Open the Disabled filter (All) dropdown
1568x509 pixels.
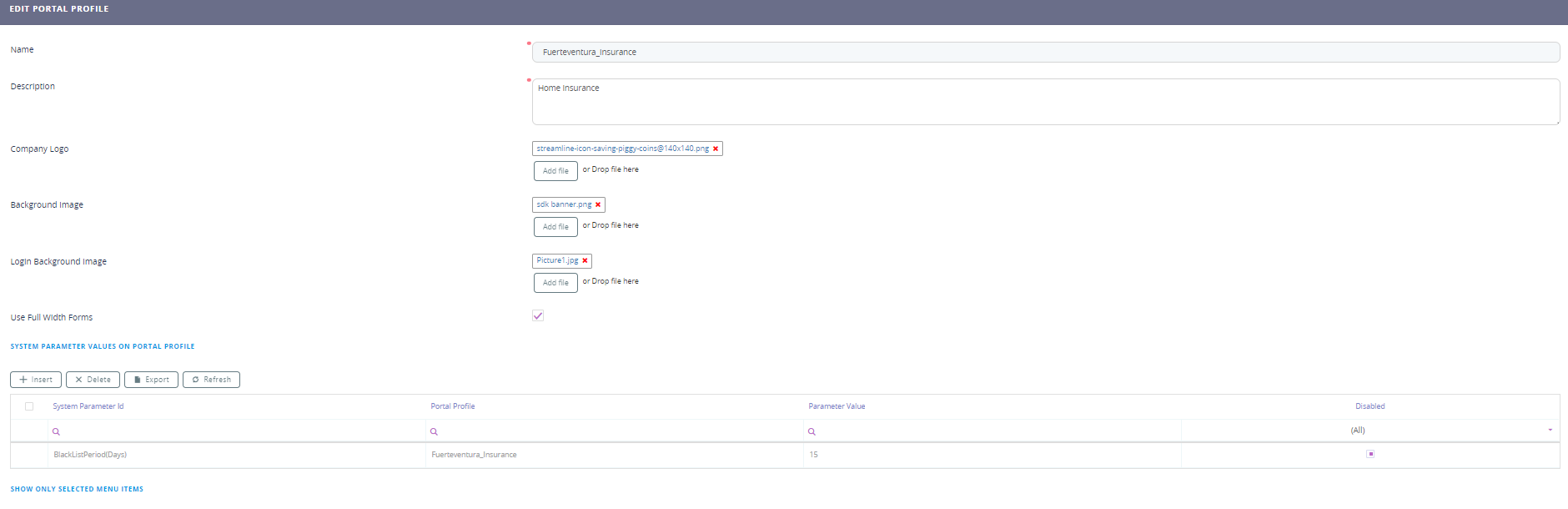[1550, 431]
